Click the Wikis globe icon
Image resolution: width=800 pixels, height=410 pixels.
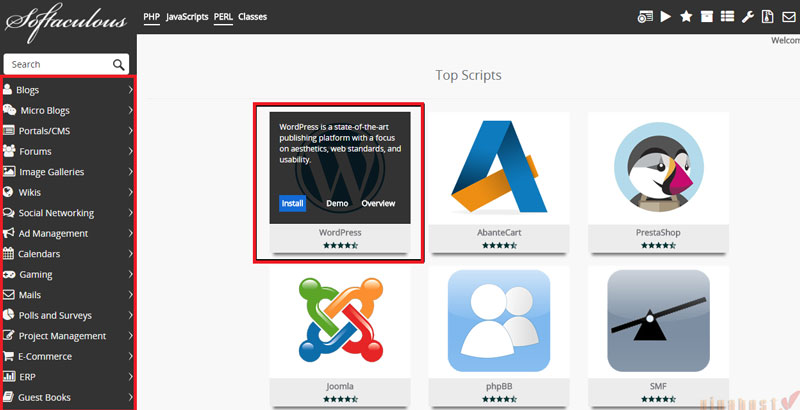tap(8, 192)
